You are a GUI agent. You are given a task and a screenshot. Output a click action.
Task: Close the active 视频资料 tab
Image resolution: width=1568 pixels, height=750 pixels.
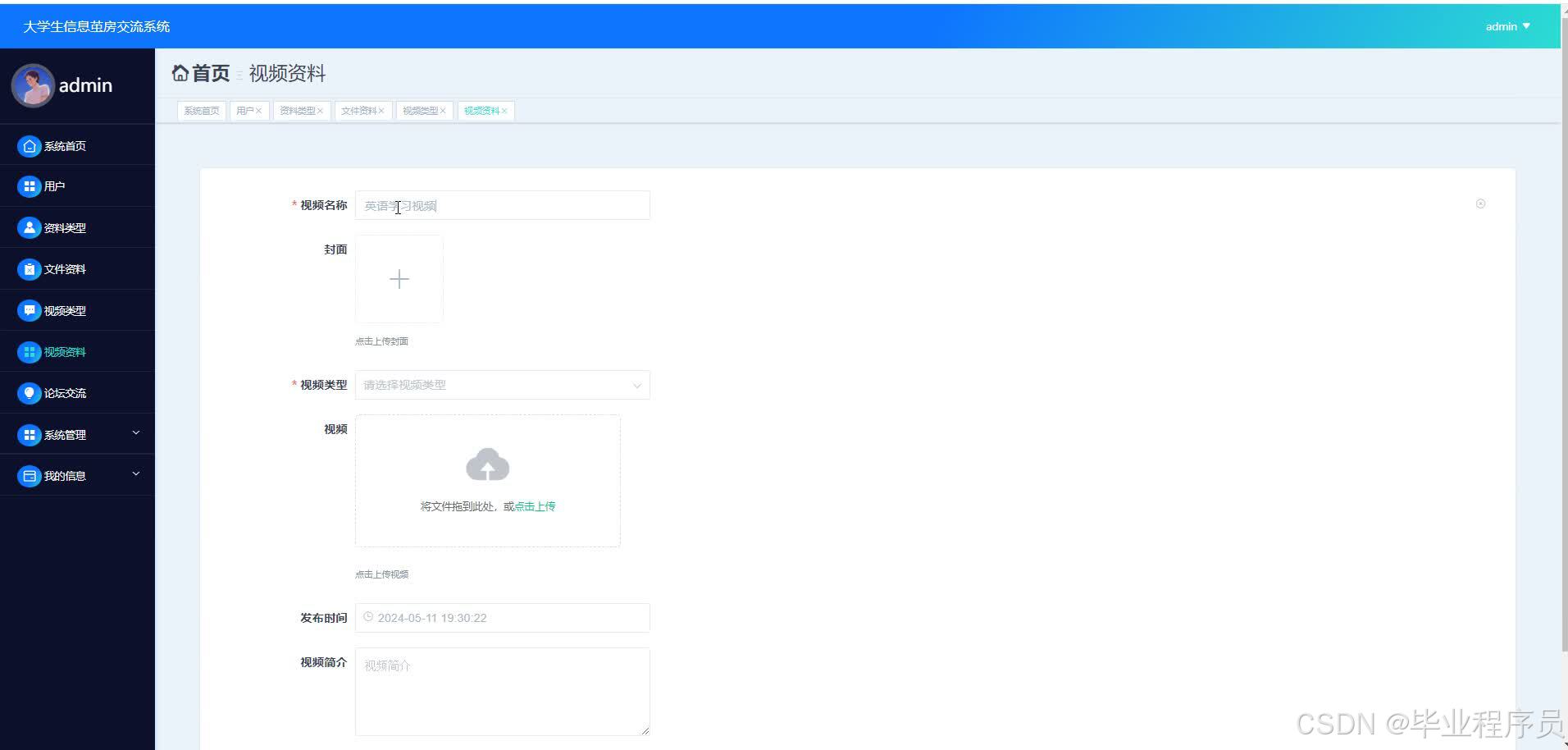tap(504, 111)
